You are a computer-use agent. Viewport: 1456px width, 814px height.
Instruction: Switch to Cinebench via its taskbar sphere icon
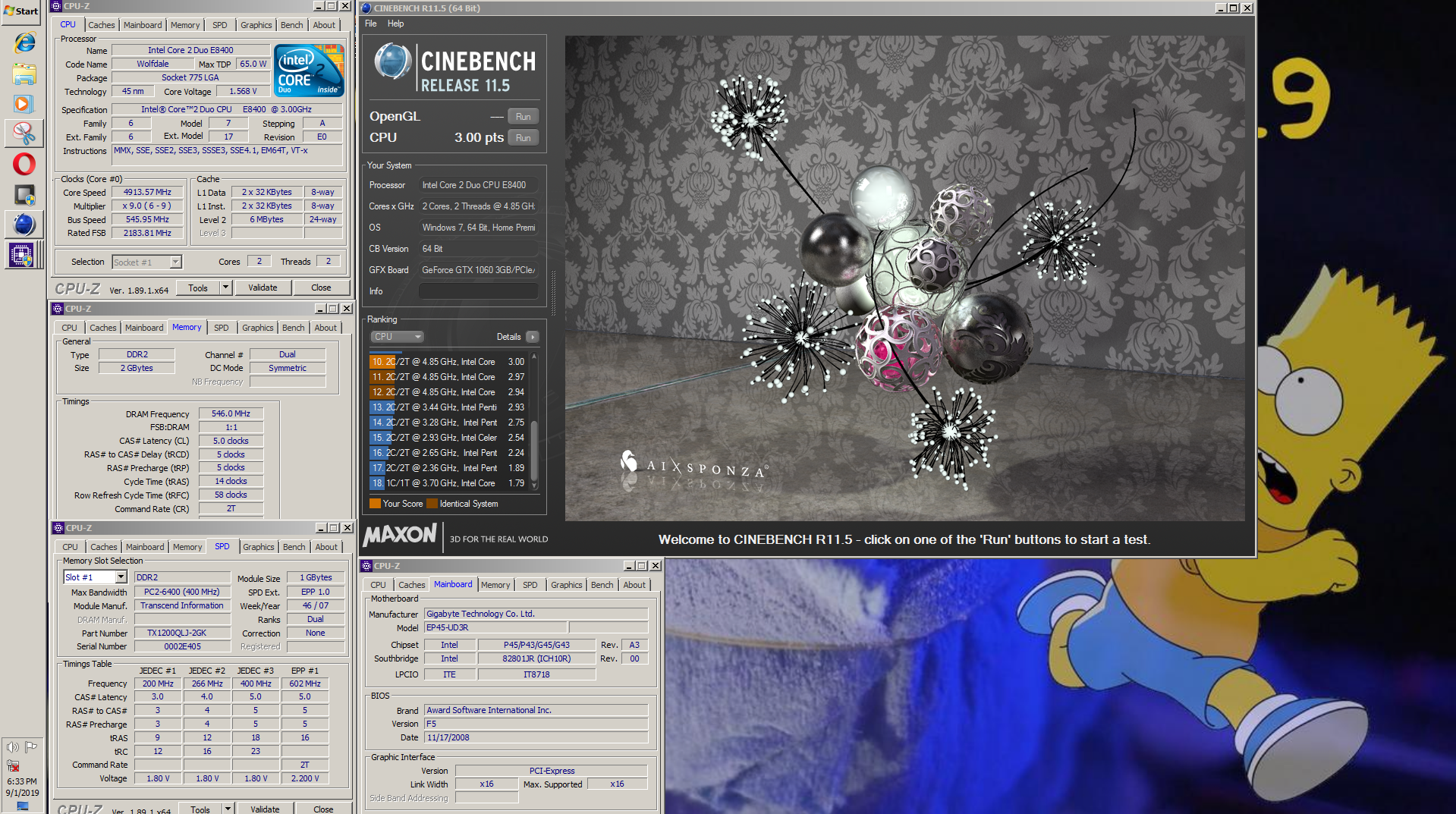pyautogui.click(x=24, y=225)
